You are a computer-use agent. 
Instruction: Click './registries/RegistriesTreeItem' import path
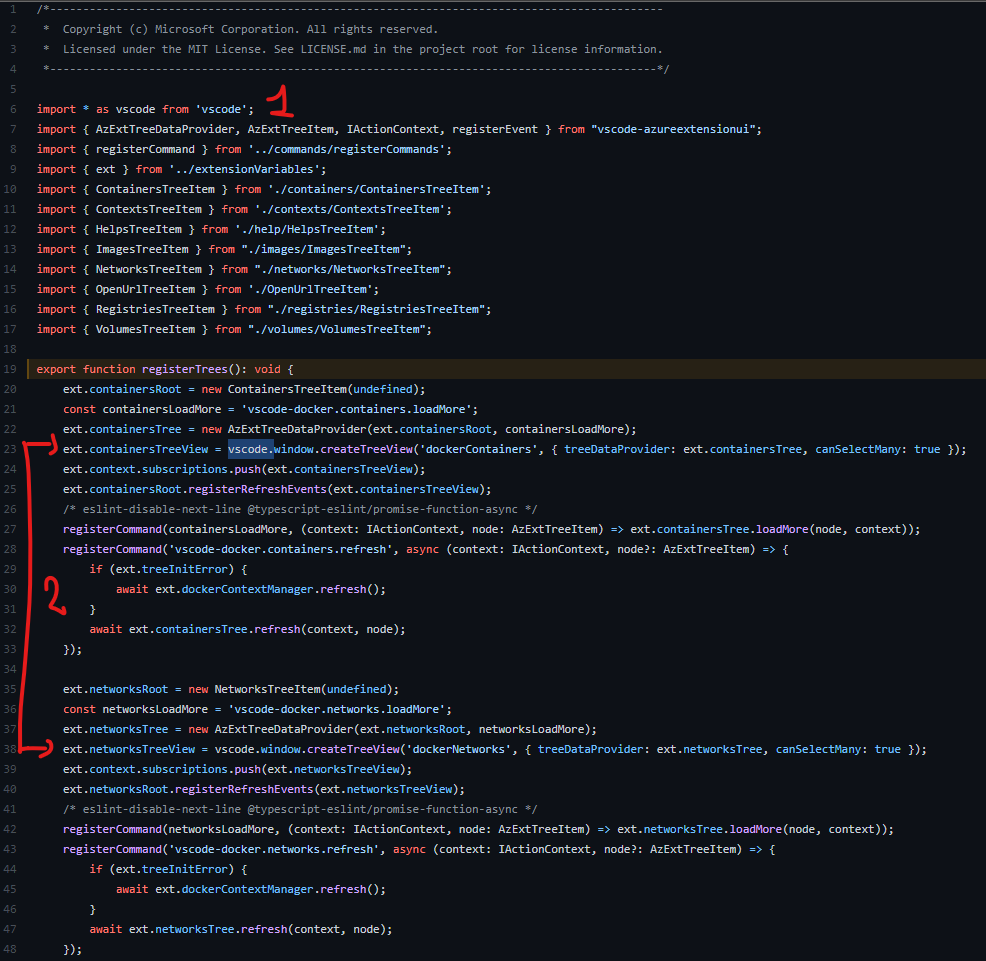(379, 309)
